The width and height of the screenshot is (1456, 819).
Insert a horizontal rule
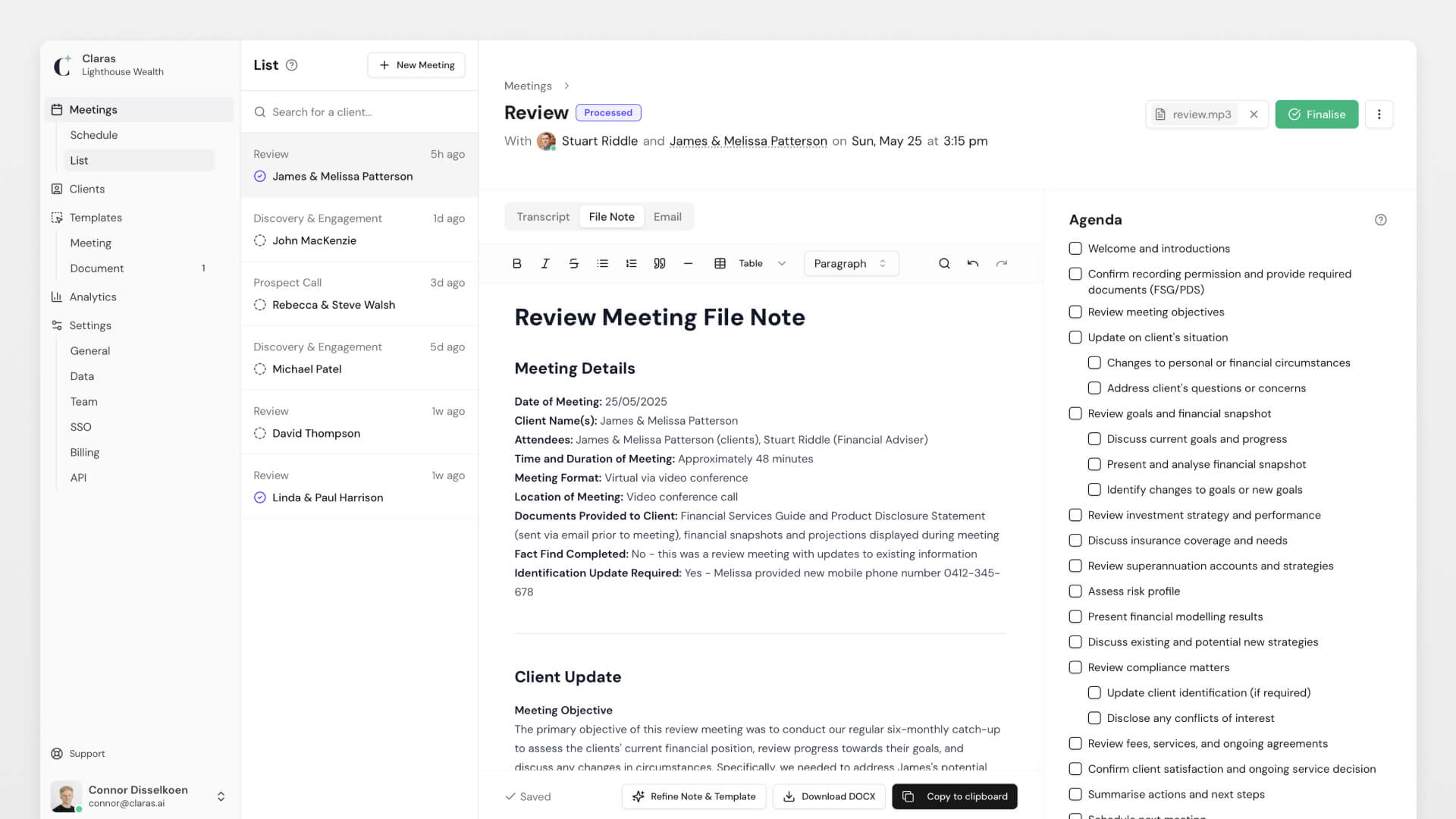pos(688,263)
